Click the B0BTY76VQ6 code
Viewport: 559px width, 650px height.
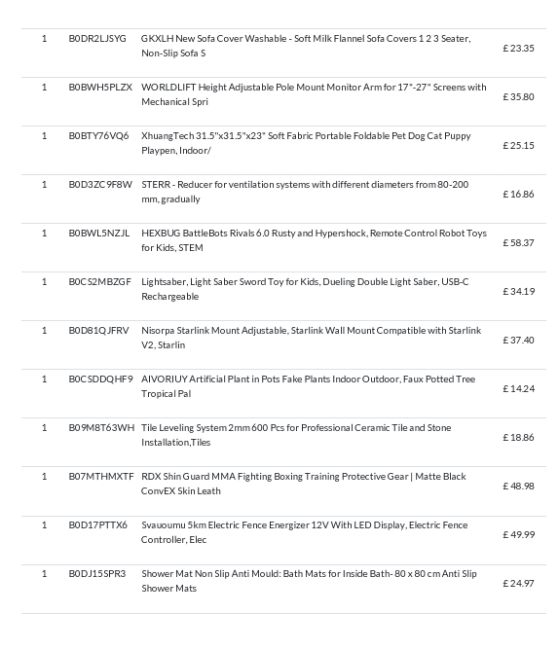[99, 136]
